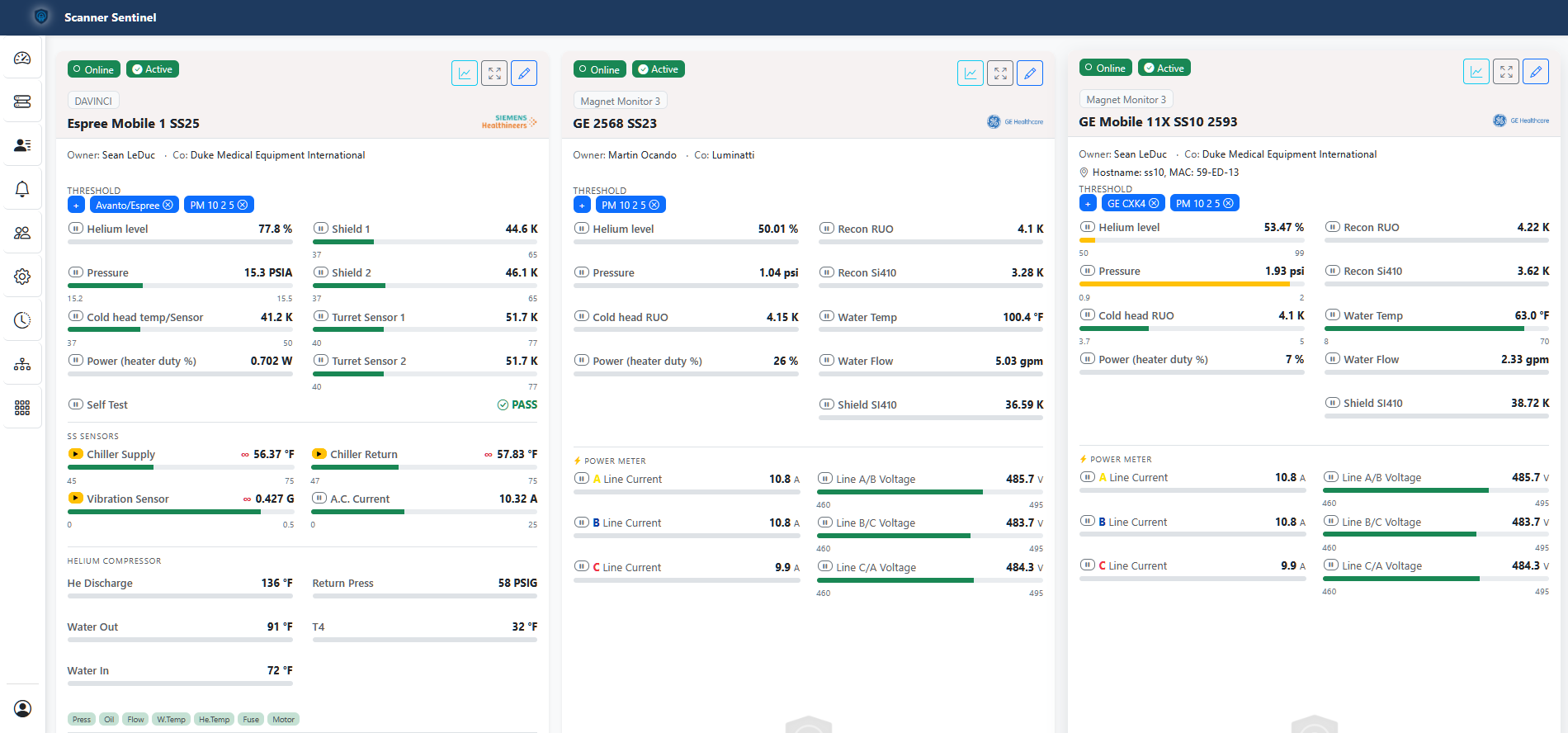1568x733 pixels.
Task: Click the He.Temp compressor tag
Action: pyautogui.click(x=214, y=720)
